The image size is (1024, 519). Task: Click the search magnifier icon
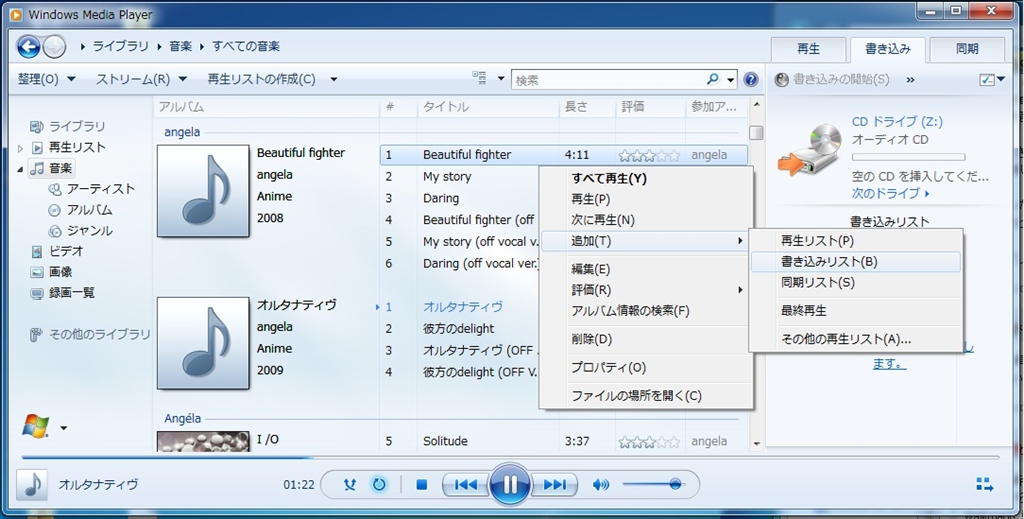tap(713, 80)
